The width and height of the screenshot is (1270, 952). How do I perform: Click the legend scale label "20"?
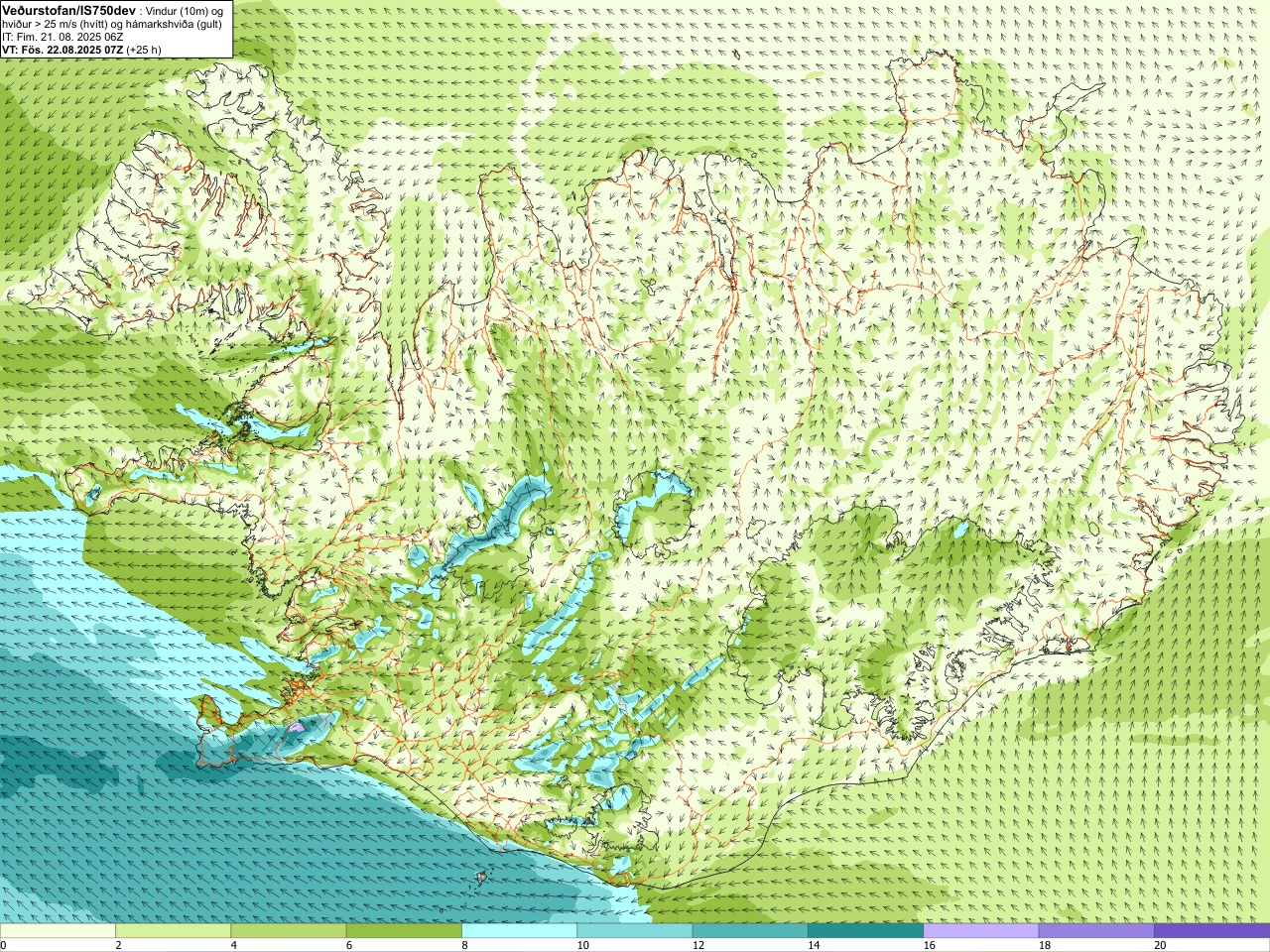pos(1159,945)
